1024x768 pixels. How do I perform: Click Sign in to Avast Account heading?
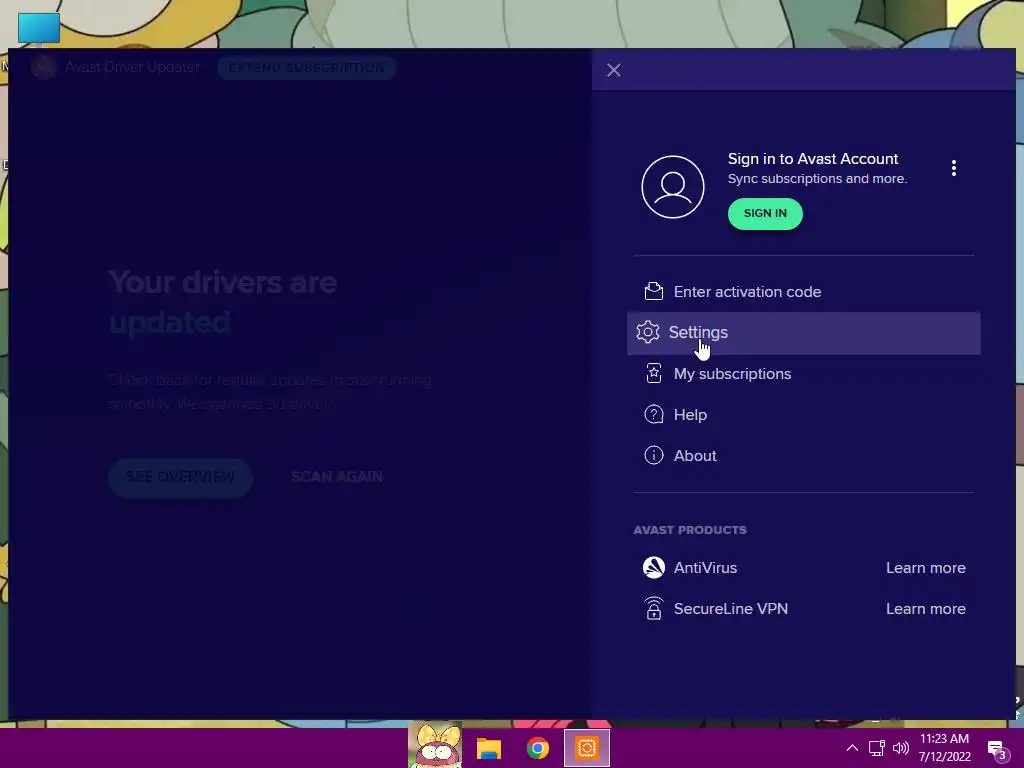click(x=813, y=159)
